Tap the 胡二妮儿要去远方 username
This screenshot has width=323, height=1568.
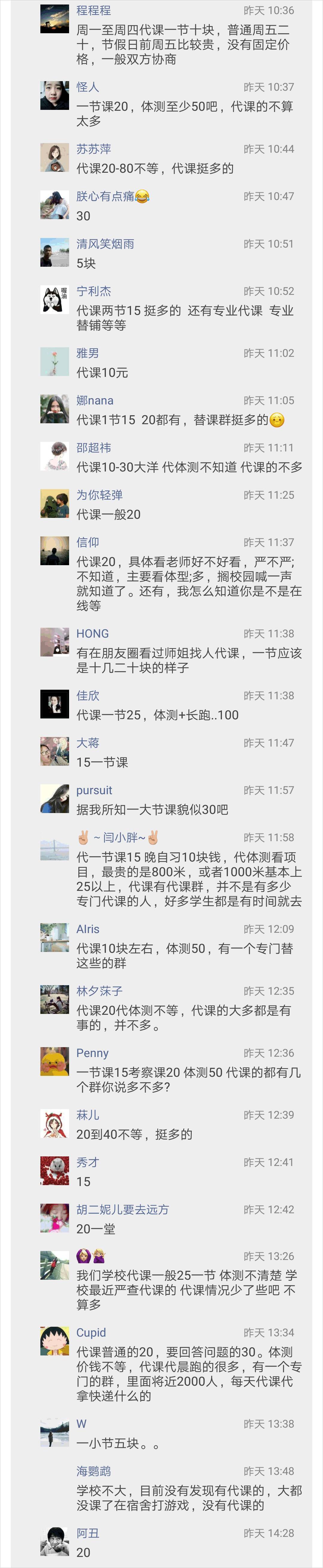point(122,1209)
